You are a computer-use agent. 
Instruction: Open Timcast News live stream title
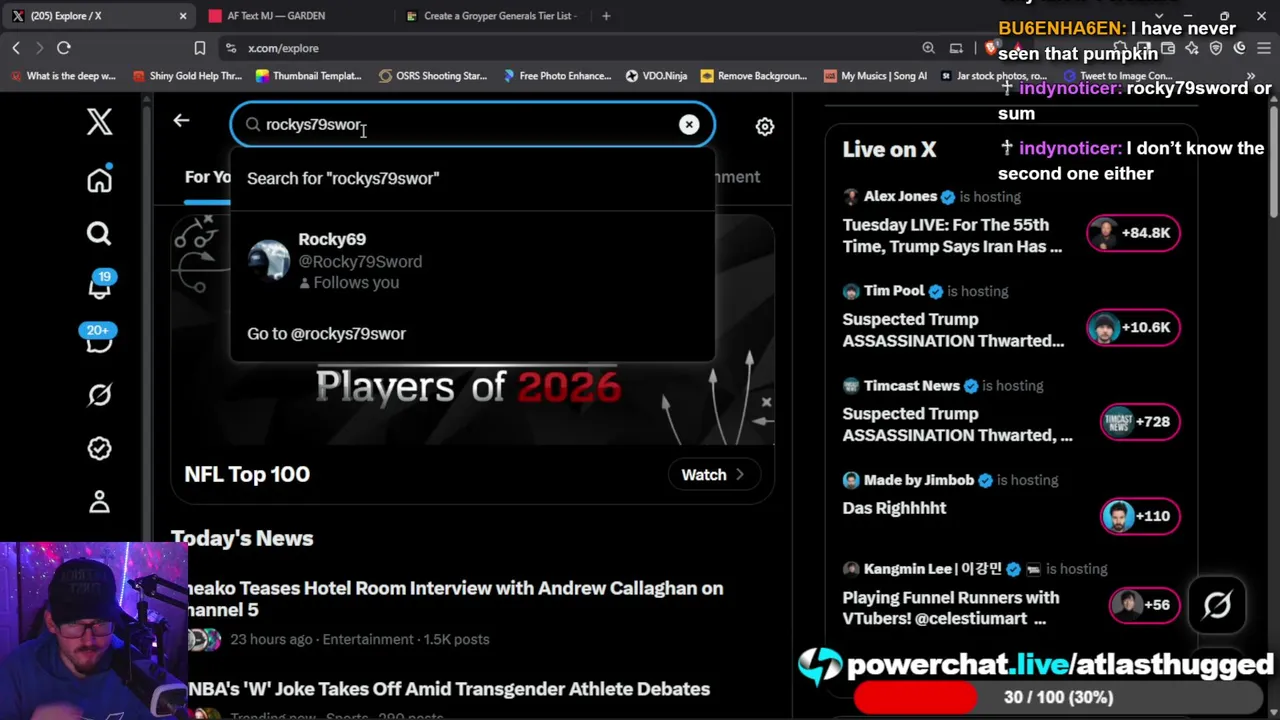[x=957, y=424]
